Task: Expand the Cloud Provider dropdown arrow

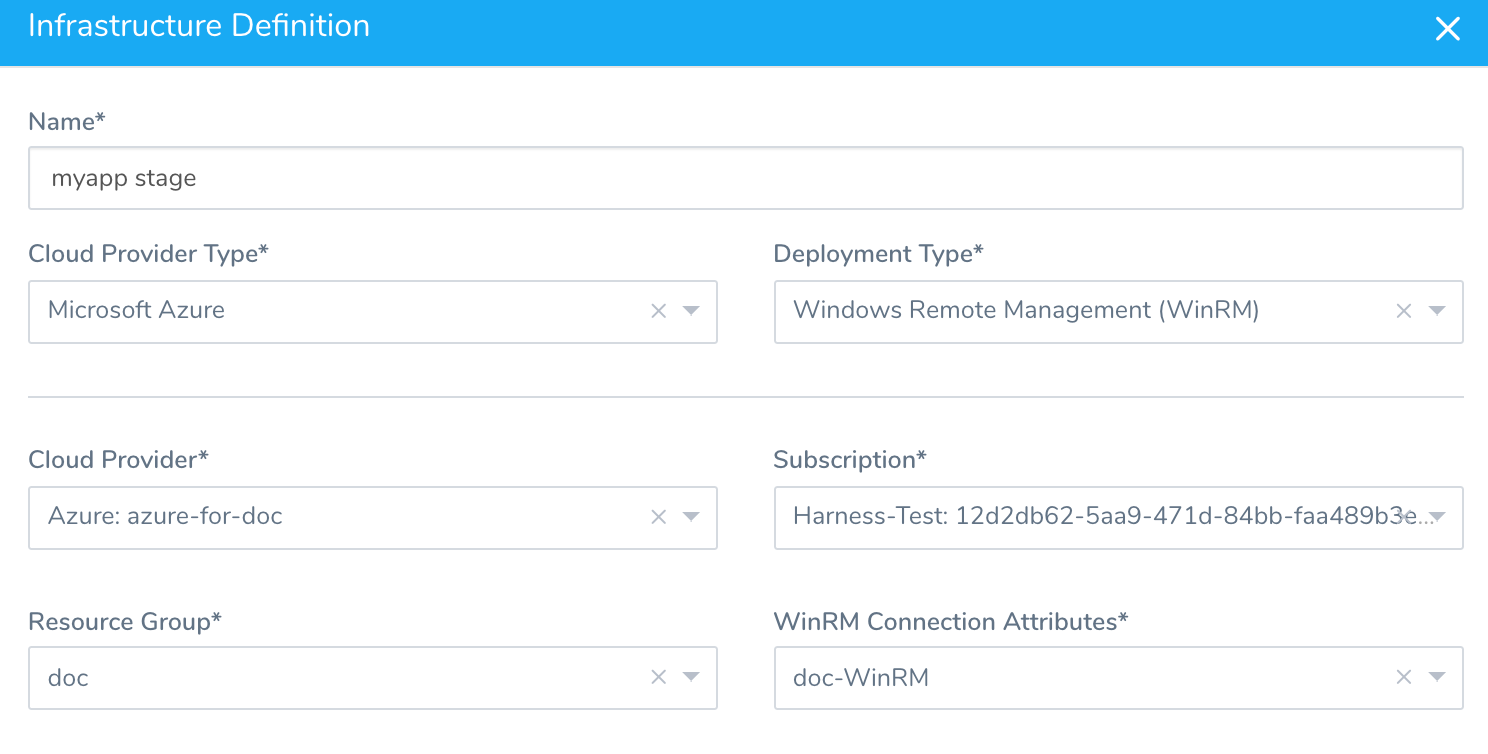Action: (x=690, y=517)
